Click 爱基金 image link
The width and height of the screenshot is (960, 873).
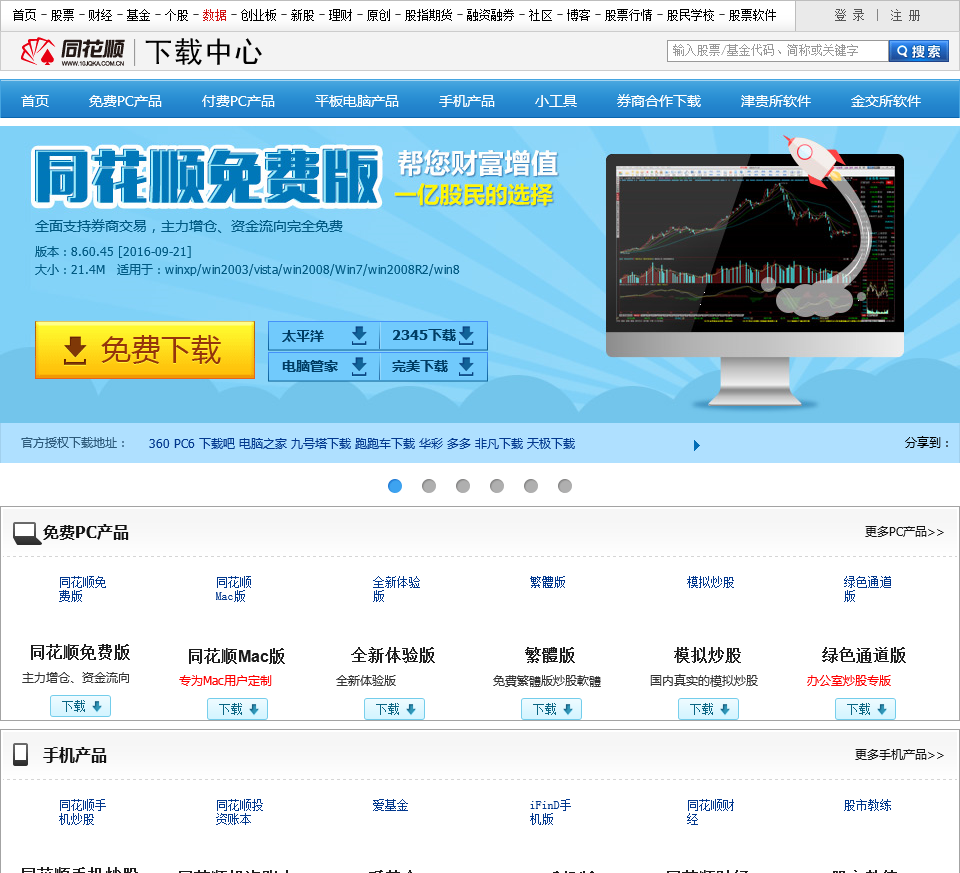[x=390, y=805]
